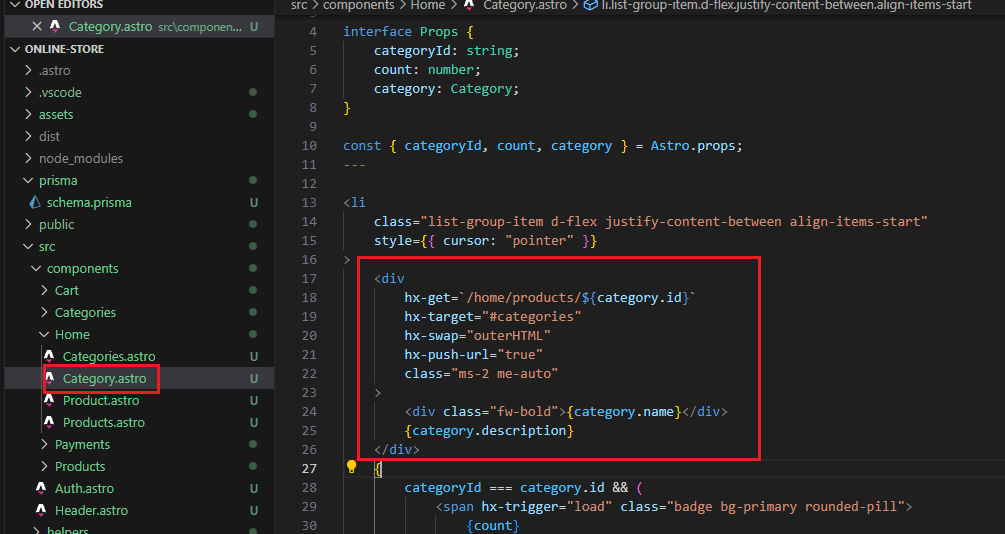The height and width of the screenshot is (534, 1005).
Task: Collapse the prisma folder
Action: [x=28, y=180]
